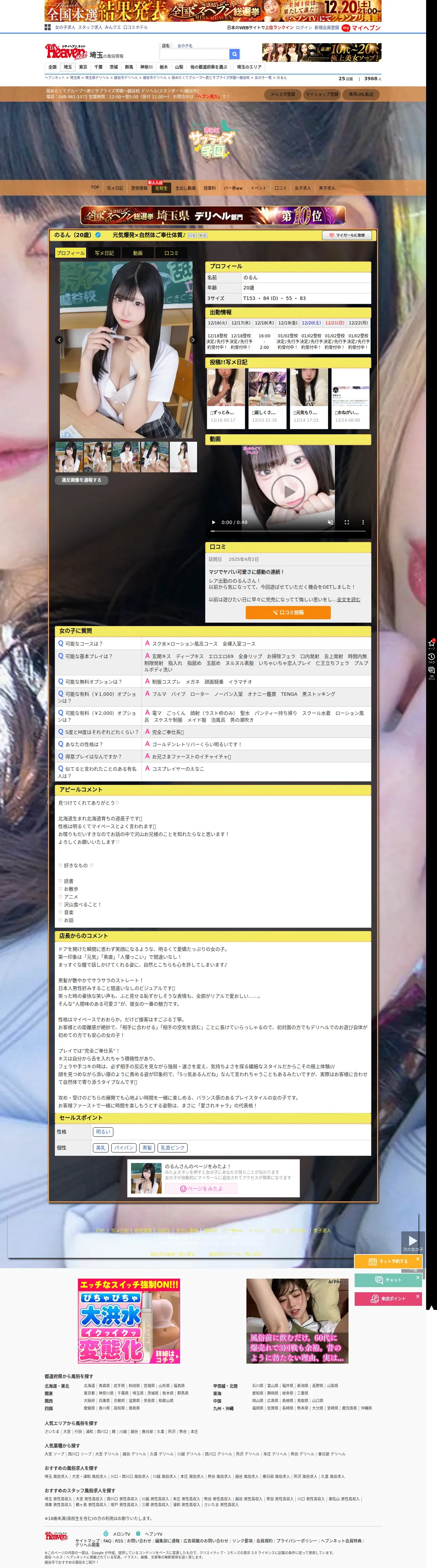Click the 美乳 trait tag
The image size is (437, 1568).
point(101,1147)
